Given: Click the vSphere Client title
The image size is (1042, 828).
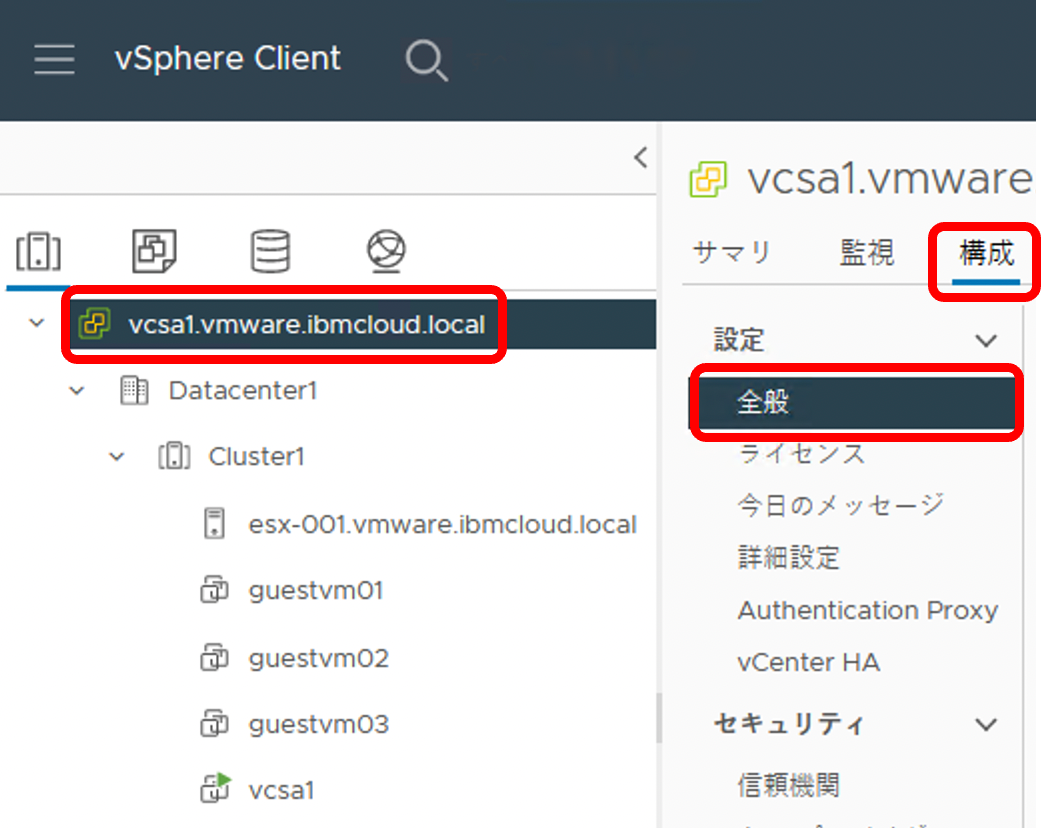Looking at the screenshot, I should pyautogui.click(x=228, y=58).
